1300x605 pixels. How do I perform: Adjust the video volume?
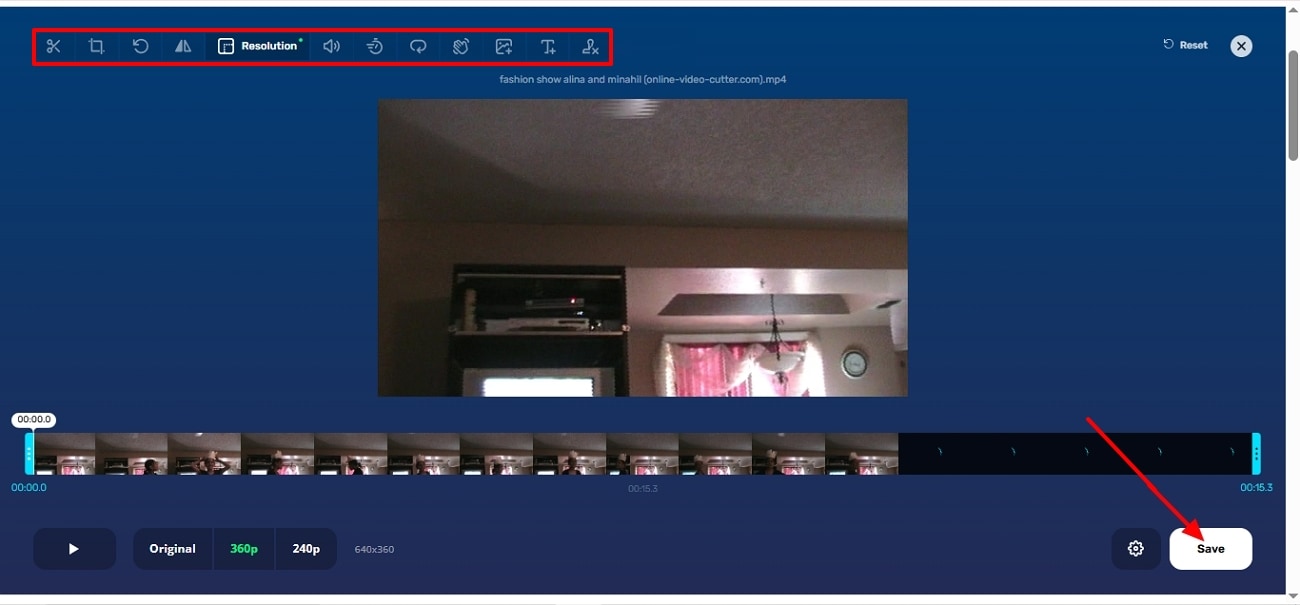(330, 45)
